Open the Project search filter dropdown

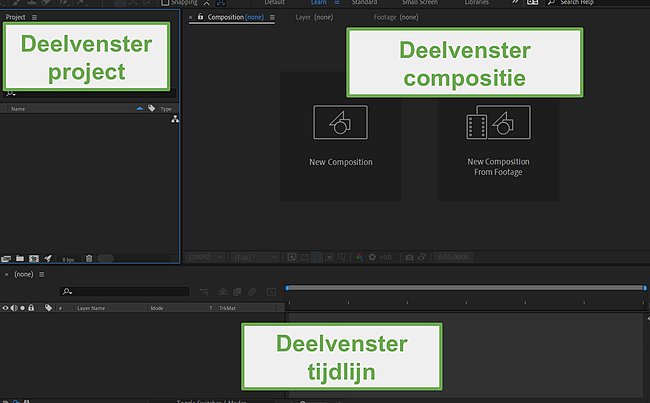click(x=10, y=94)
